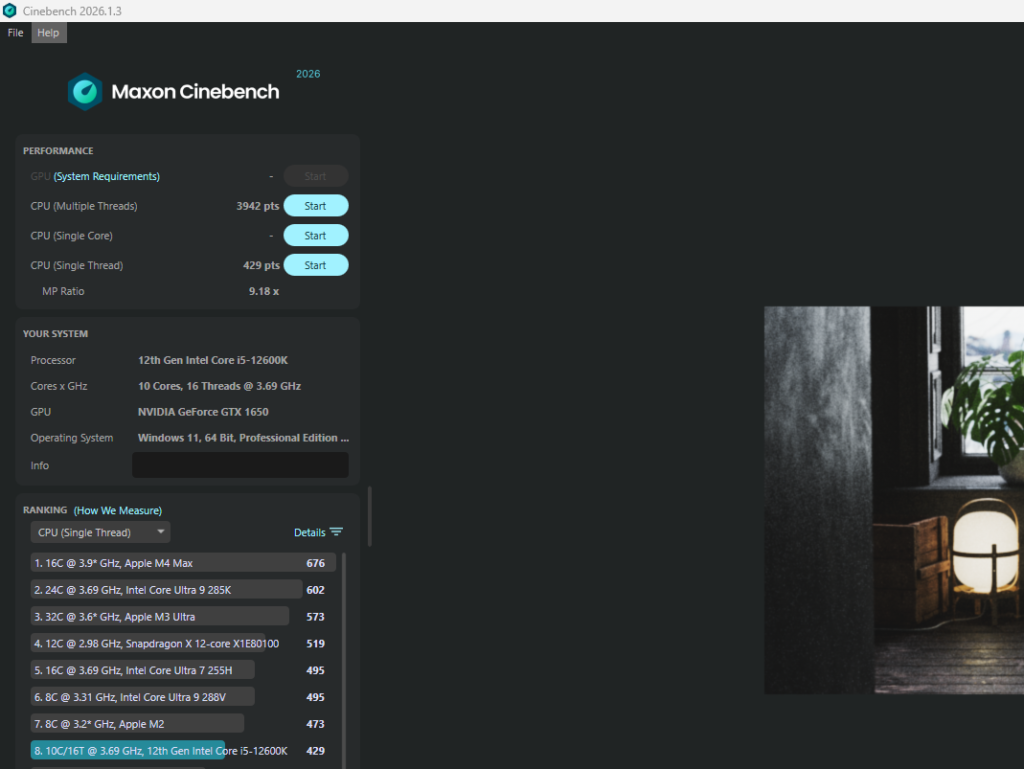Viewport: 1024px width, 769px height.
Task: Click the NVIDIA GeForce GTX 1650 text
Action: [x=203, y=412]
